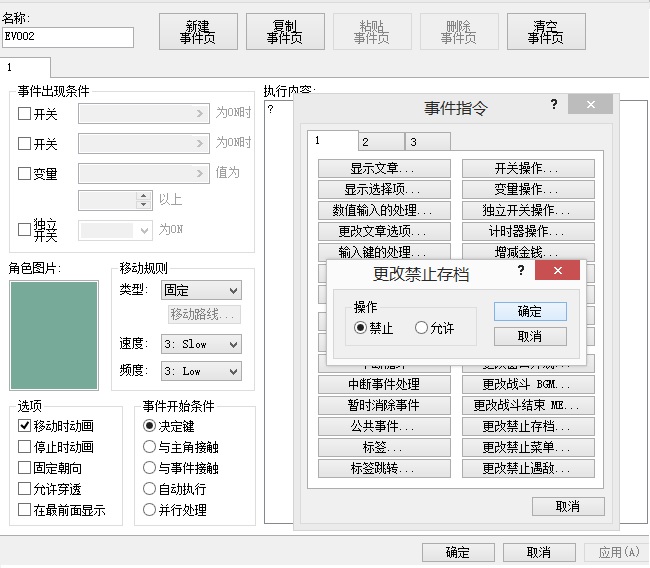Screen dimensions: 650x568
Task: Click the 更改战斗 BGM command button
Action: [529, 384]
